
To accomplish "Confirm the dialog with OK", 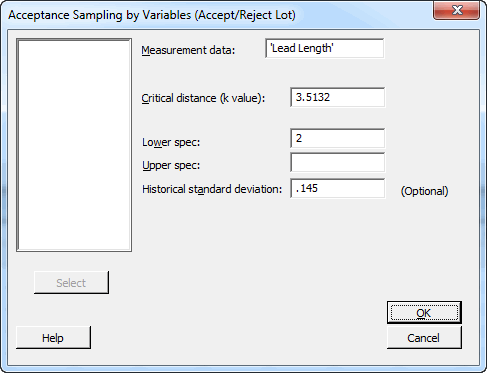I will click(424, 313).
